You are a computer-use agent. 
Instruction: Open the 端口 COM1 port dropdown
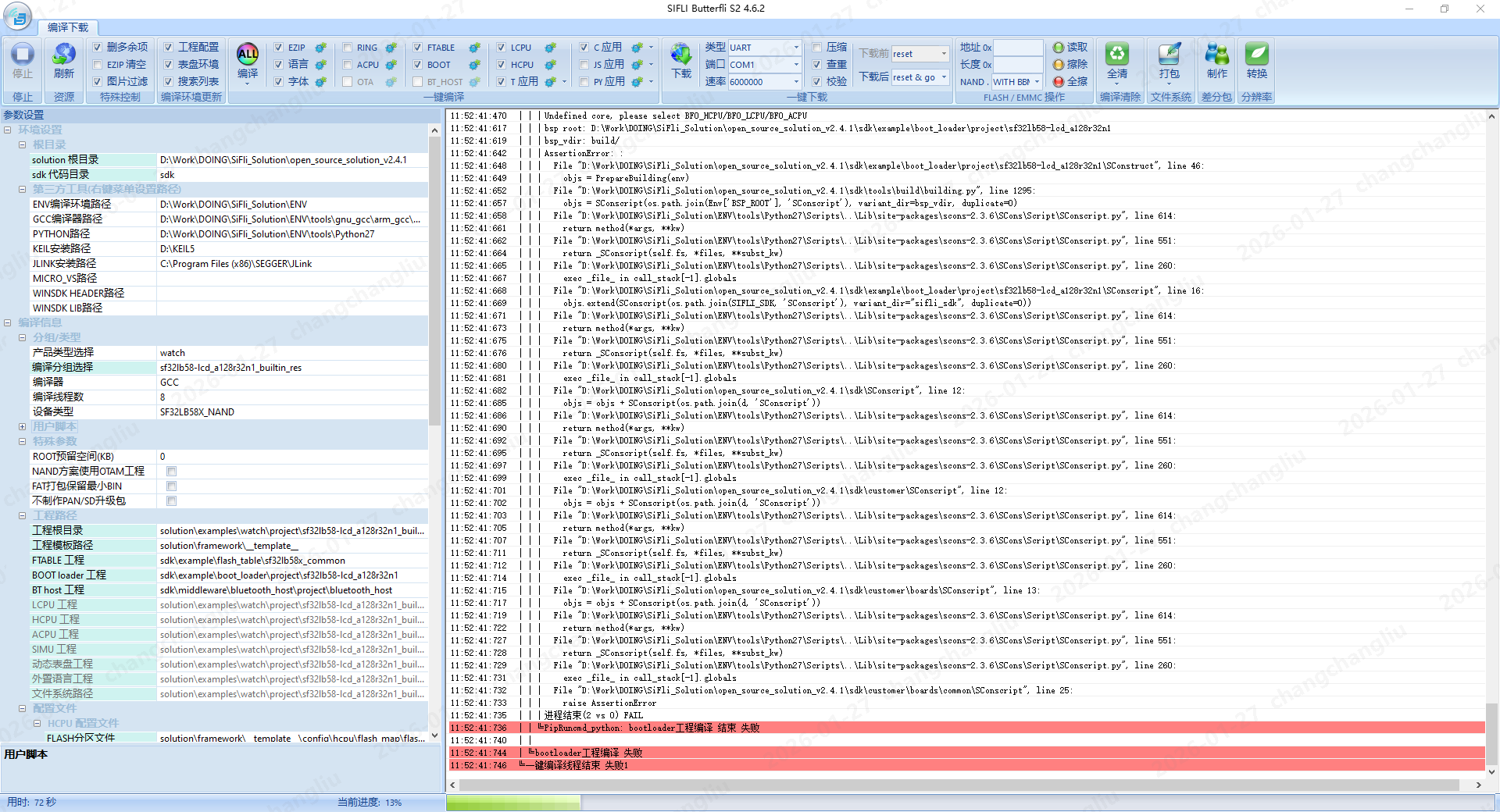click(x=796, y=65)
